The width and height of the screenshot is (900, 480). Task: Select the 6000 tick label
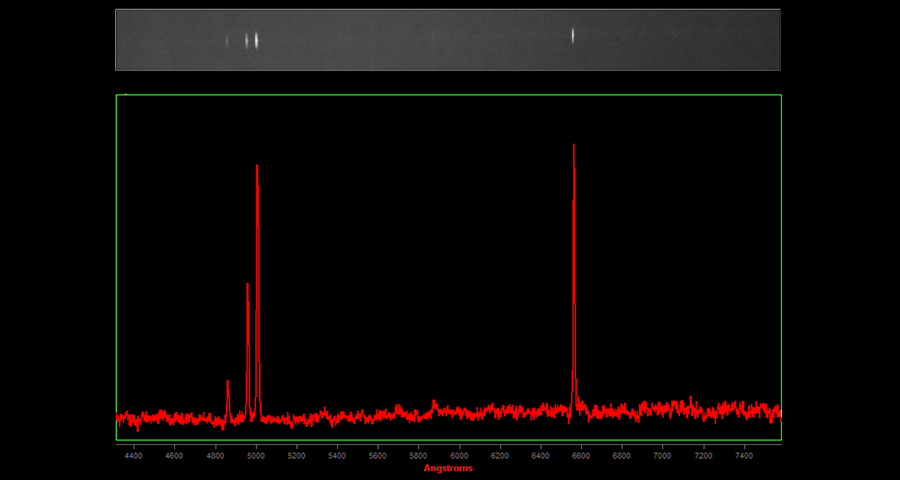(x=459, y=455)
